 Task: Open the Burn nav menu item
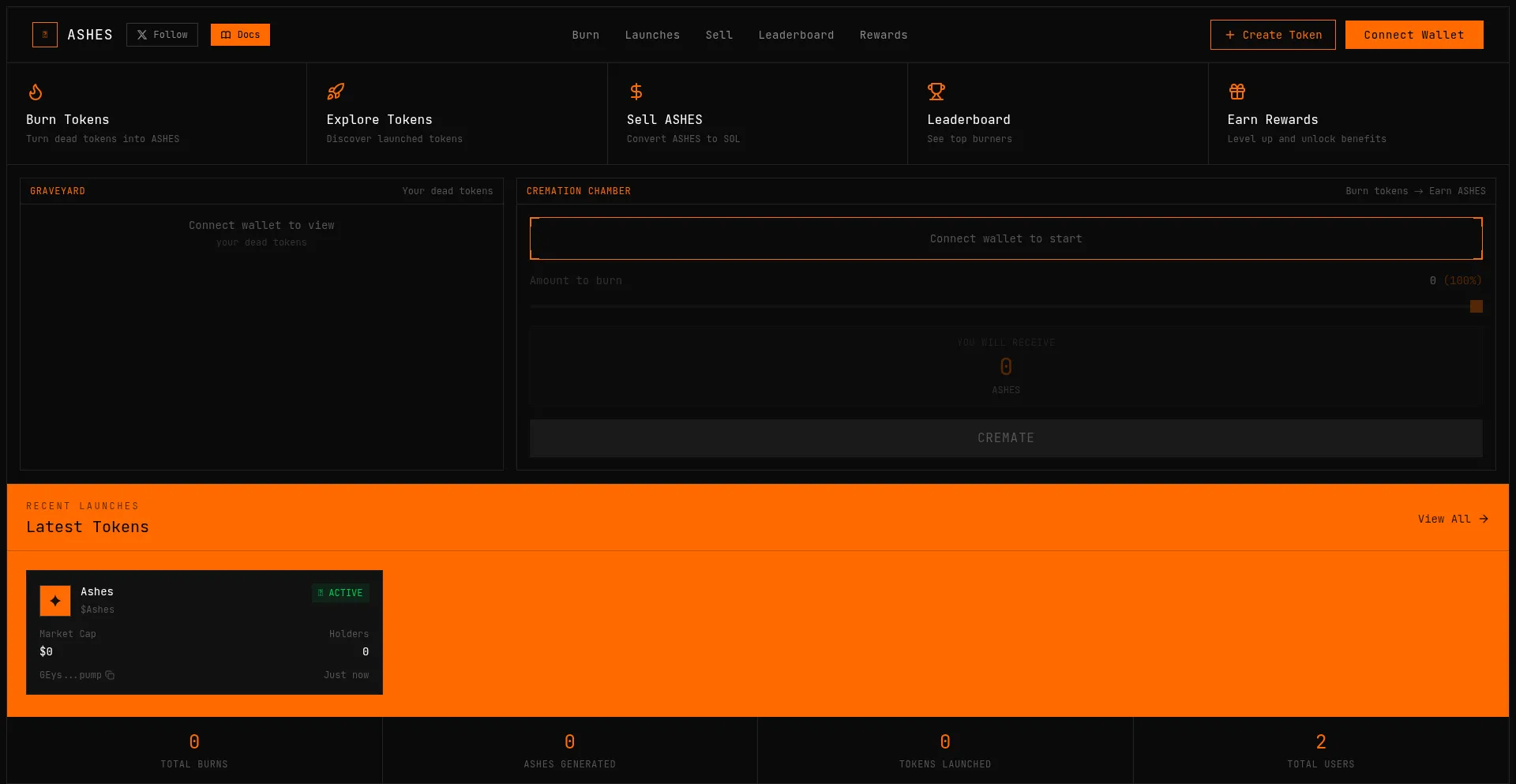(x=586, y=36)
